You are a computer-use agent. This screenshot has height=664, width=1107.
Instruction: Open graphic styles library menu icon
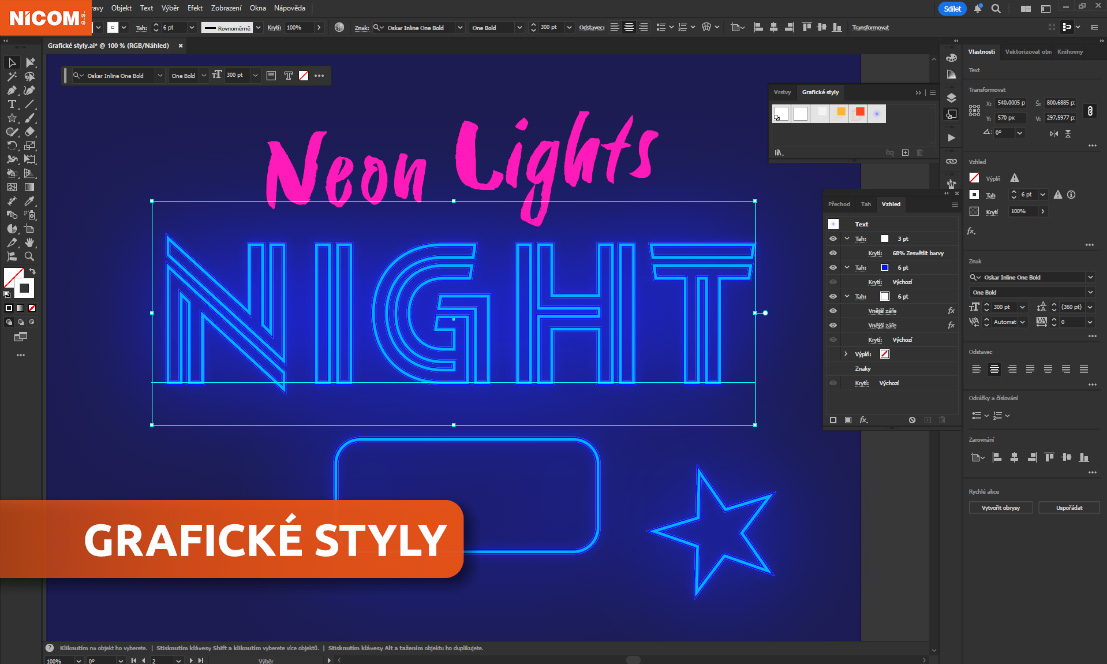click(779, 152)
